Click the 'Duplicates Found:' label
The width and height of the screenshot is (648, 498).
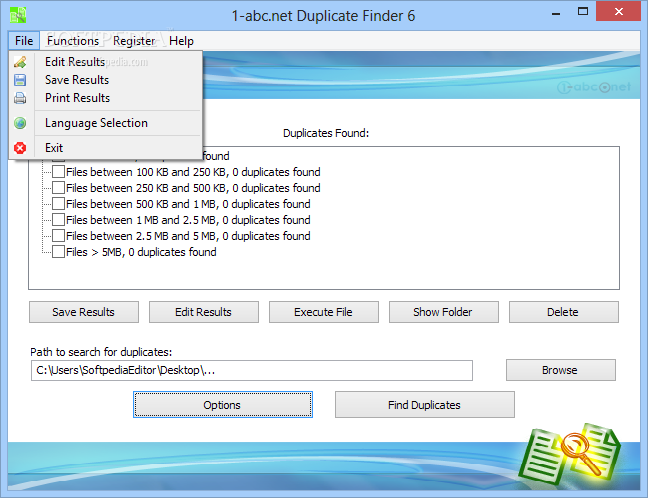pos(326,133)
